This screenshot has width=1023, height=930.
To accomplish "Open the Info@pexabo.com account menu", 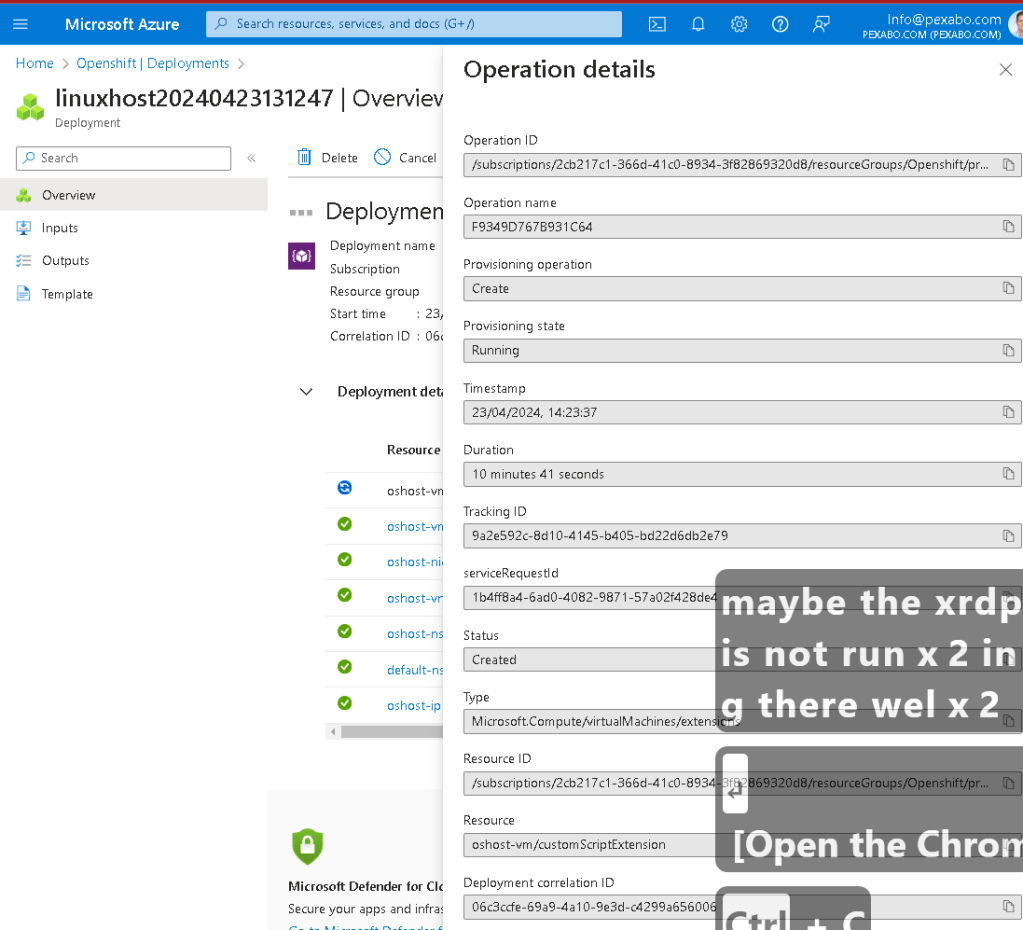I will pos(939,26).
